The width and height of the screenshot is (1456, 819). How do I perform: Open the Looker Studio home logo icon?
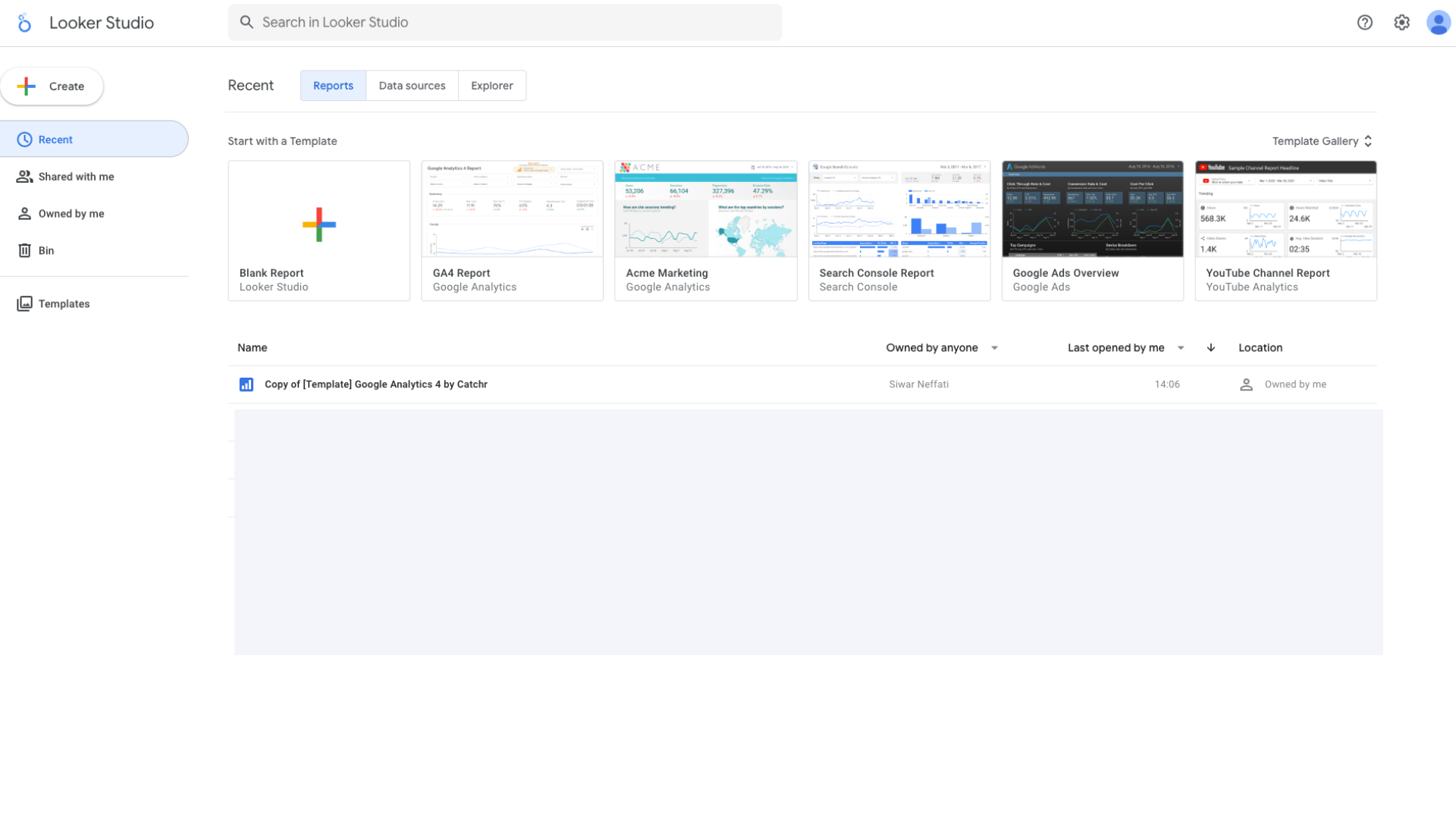(26, 22)
